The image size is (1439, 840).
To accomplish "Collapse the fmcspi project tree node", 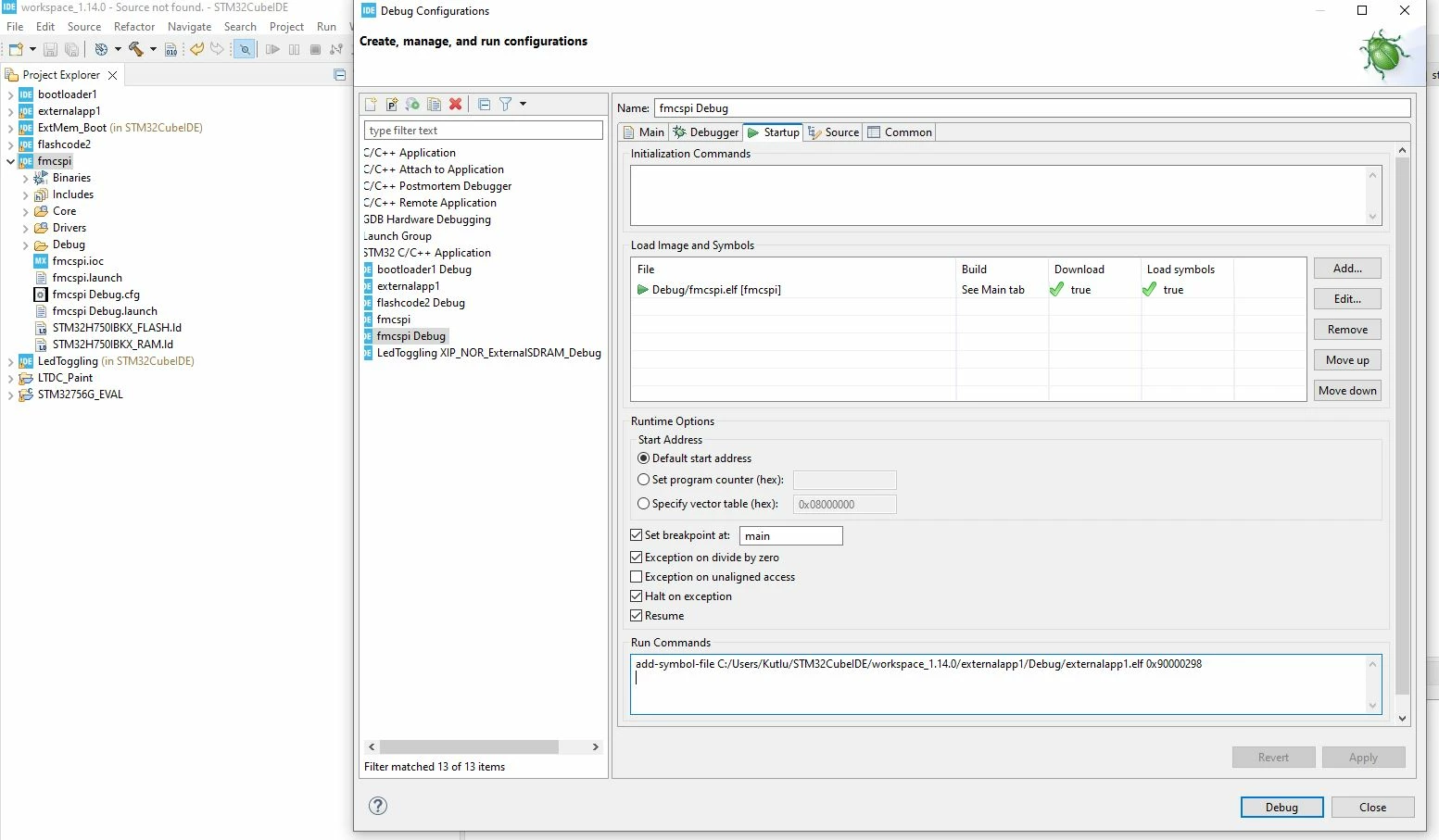I will point(10,161).
